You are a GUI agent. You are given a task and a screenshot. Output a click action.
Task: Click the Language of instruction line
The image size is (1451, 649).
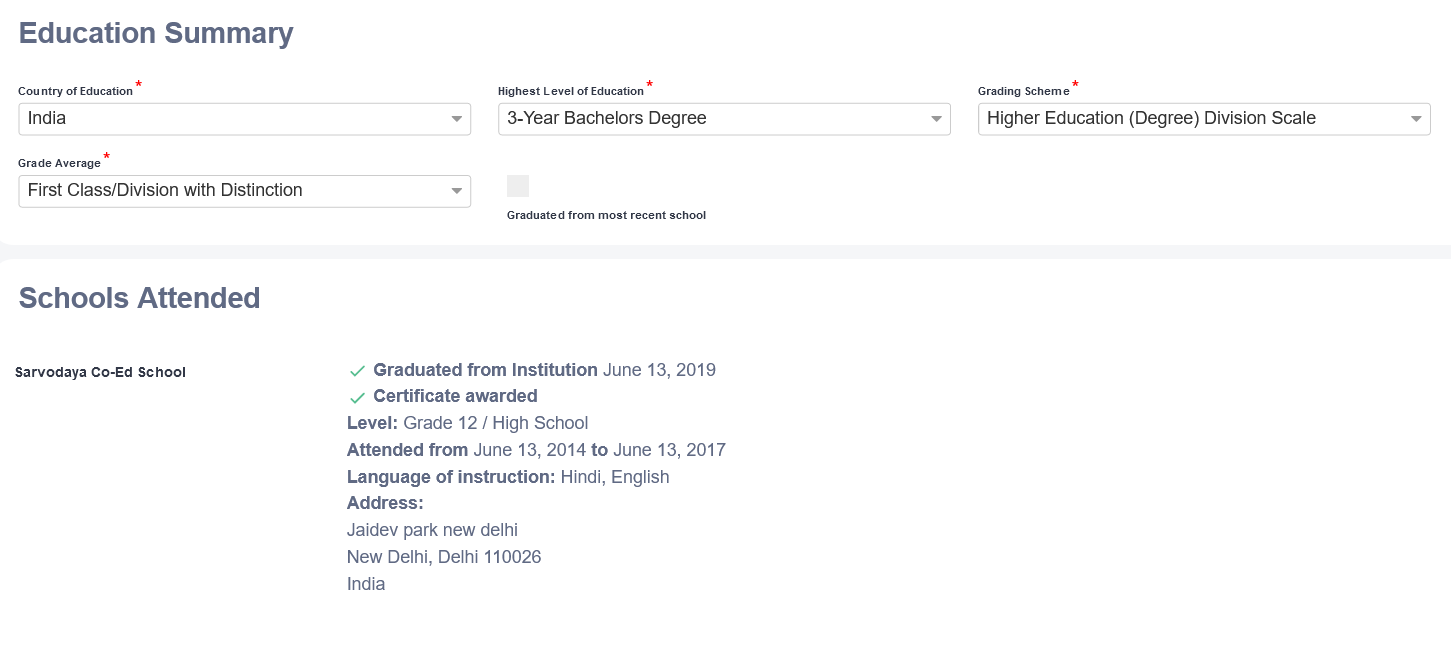point(508,477)
